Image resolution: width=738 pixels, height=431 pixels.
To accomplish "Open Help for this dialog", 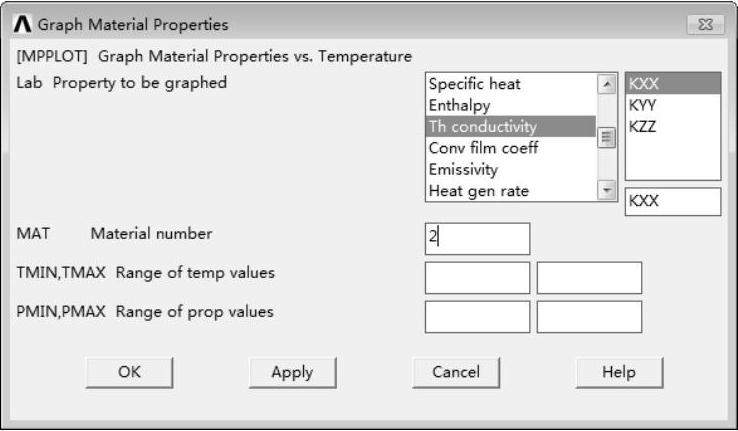I will coord(618,372).
